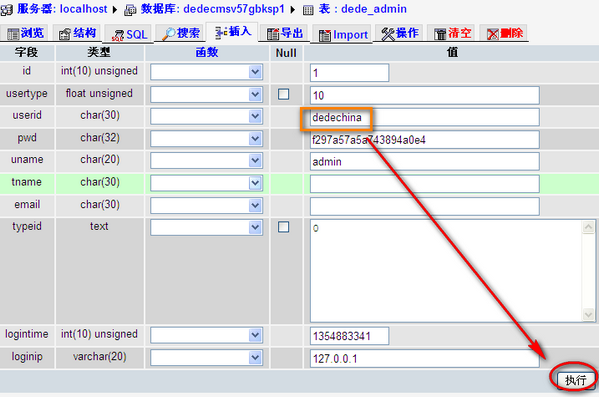Expand function dropdown for email row

point(255,206)
